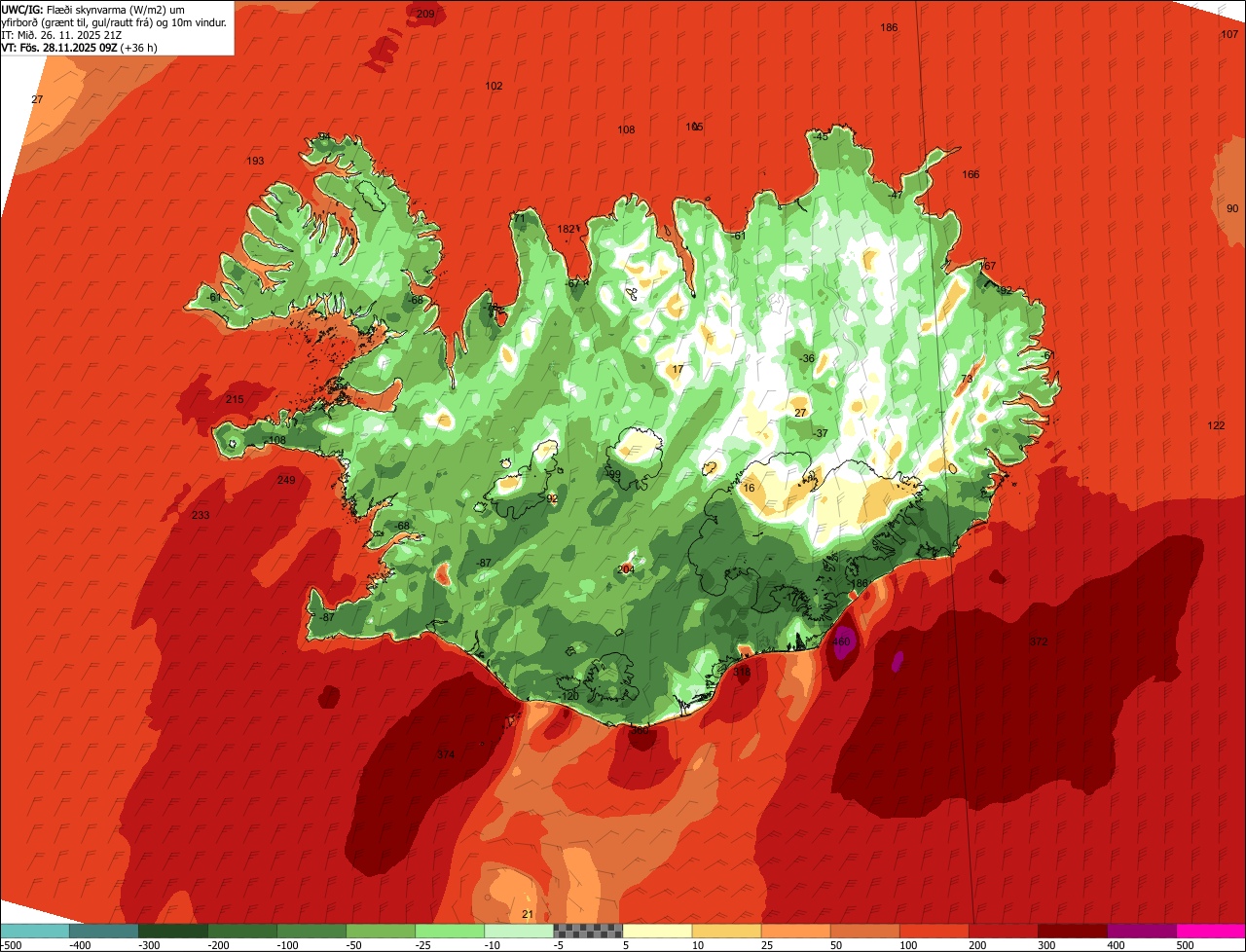Click the legend swatch between 100 and 200
1246x952 pixels.
point(934,930)
